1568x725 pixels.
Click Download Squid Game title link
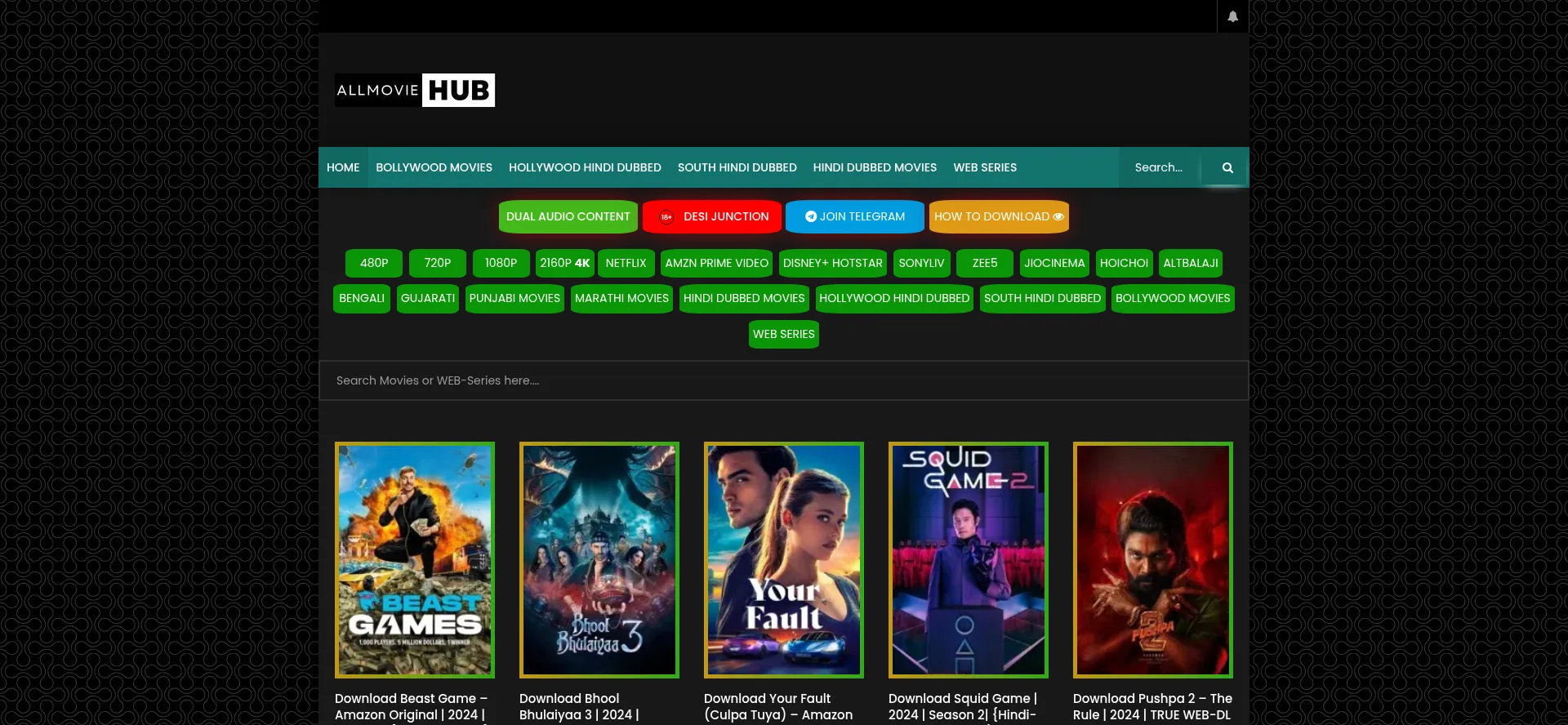tap(963, 707)
